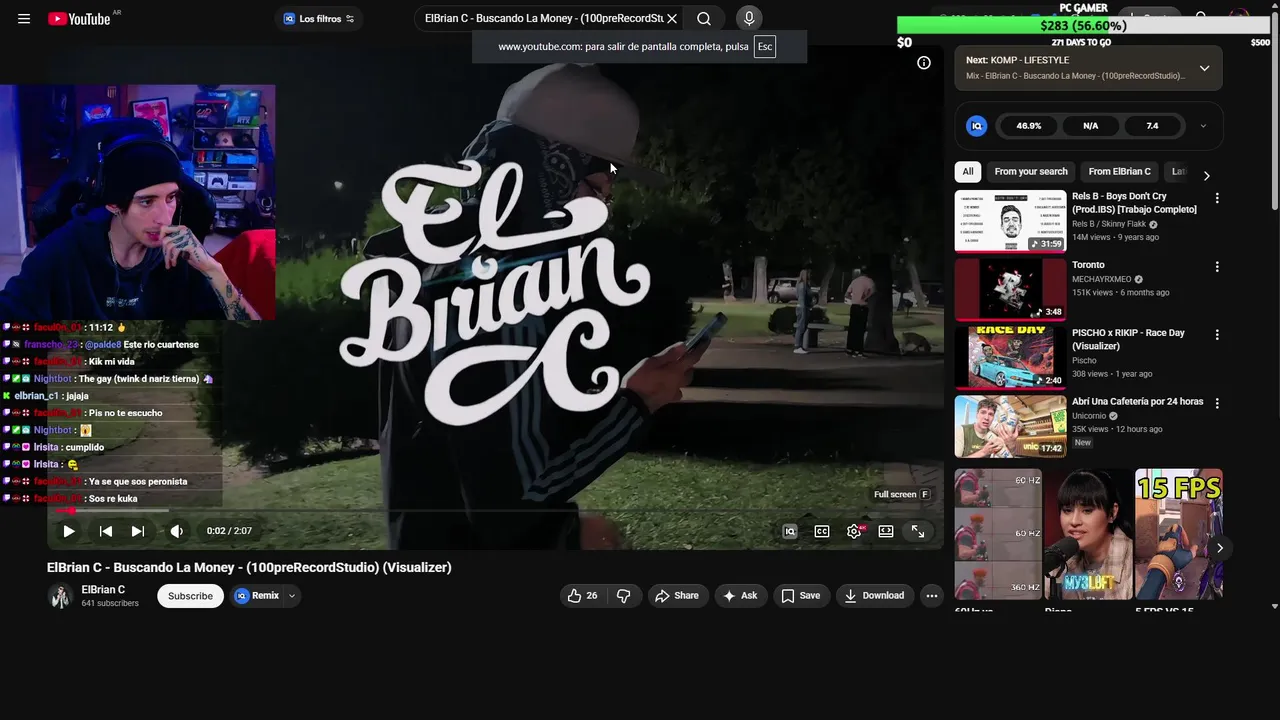Click the vidIQ Remix button

(x=258, y=596)
